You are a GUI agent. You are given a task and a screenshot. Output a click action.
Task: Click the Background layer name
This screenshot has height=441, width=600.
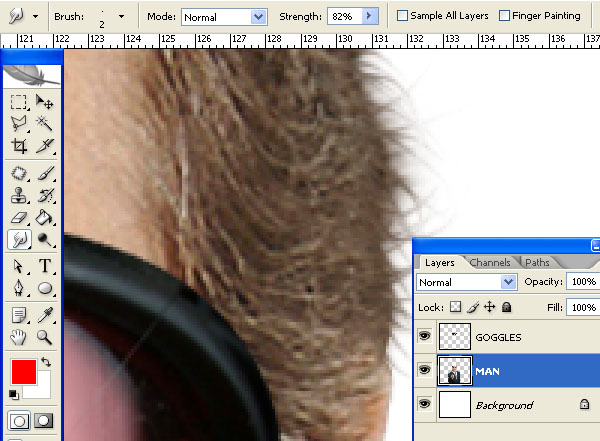pos(504,405)
